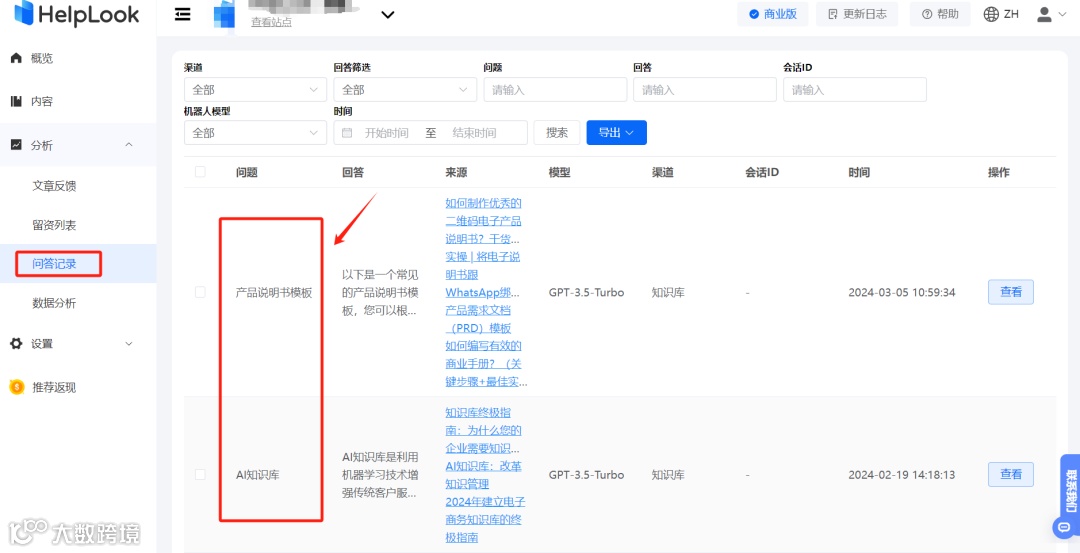The image size is (1080, 553).
Task: Open 文章反馈 article feedback
Action: tap(54, 186)
